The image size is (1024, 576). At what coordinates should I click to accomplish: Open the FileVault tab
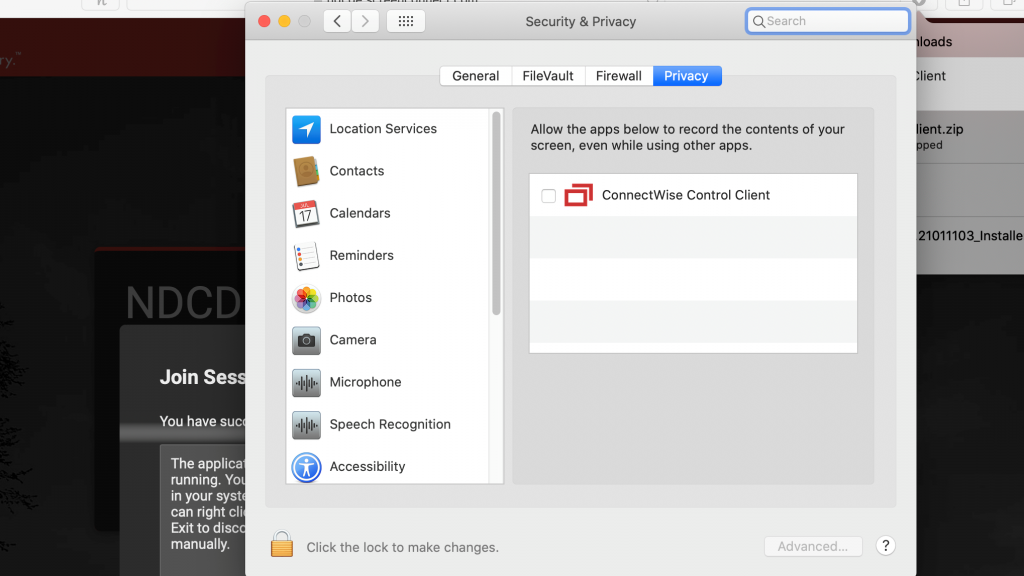(548, 76)
